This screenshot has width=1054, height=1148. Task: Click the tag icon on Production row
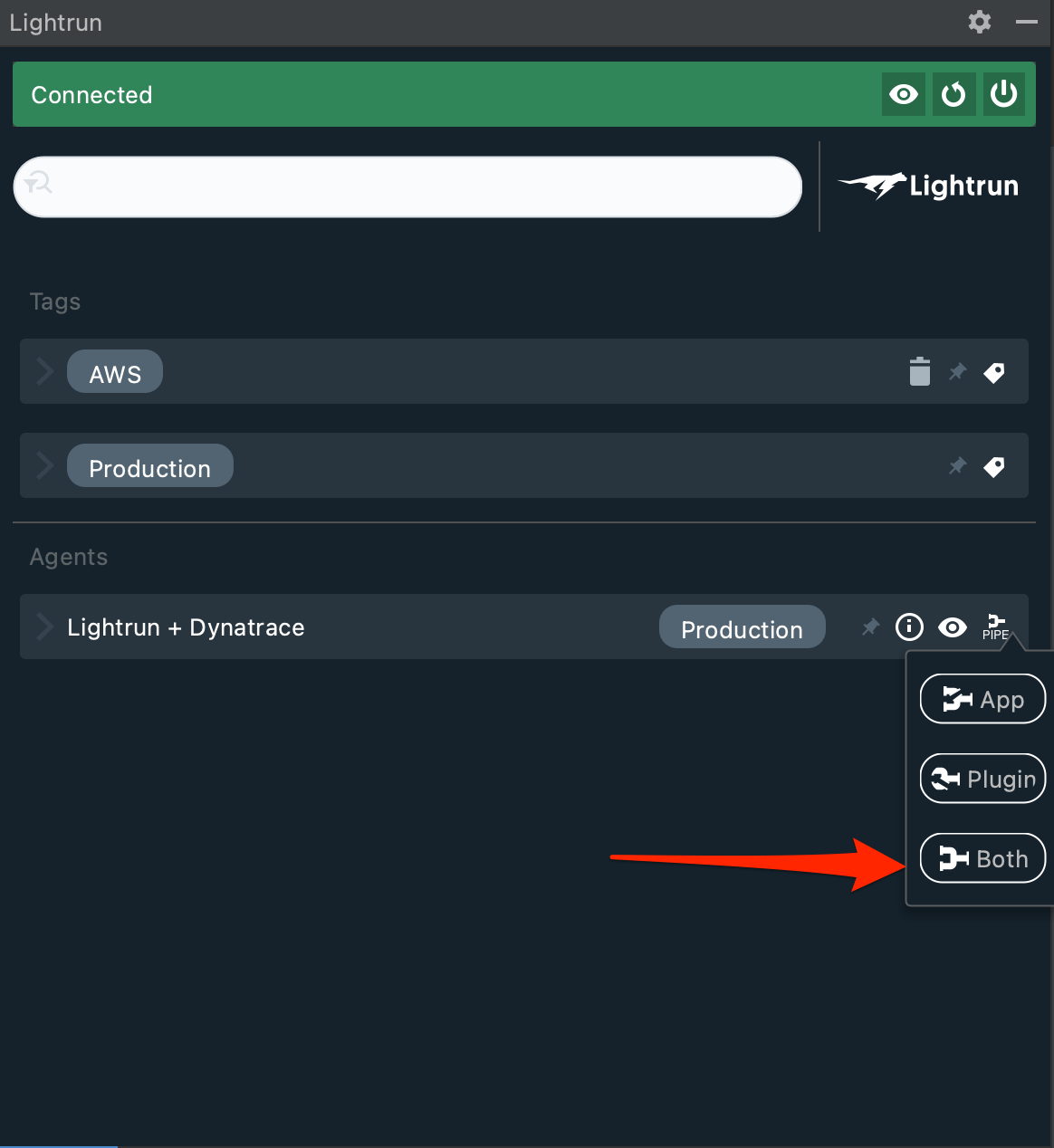994,466
